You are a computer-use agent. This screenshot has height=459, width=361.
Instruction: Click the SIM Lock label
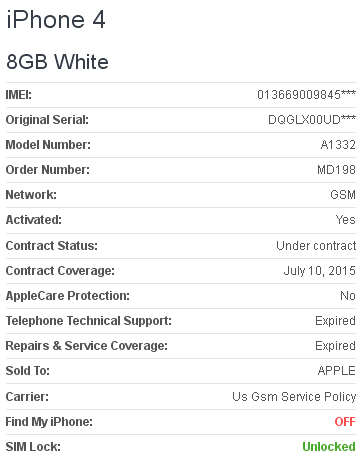pyautogui.click(x=33, y=447)
